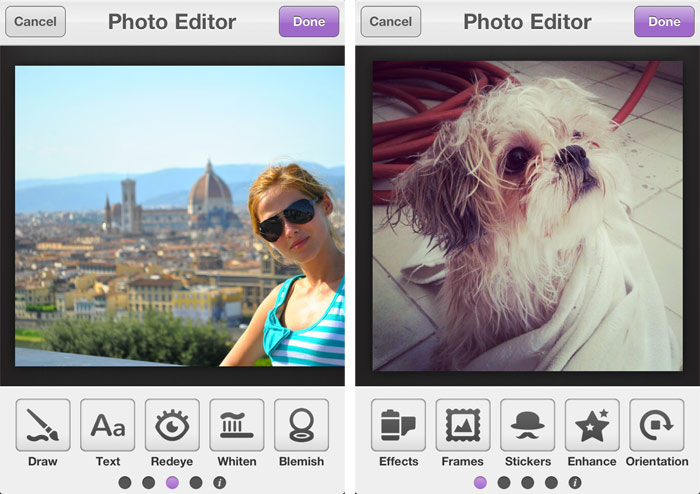Go to second page dot in right editor

504,482
